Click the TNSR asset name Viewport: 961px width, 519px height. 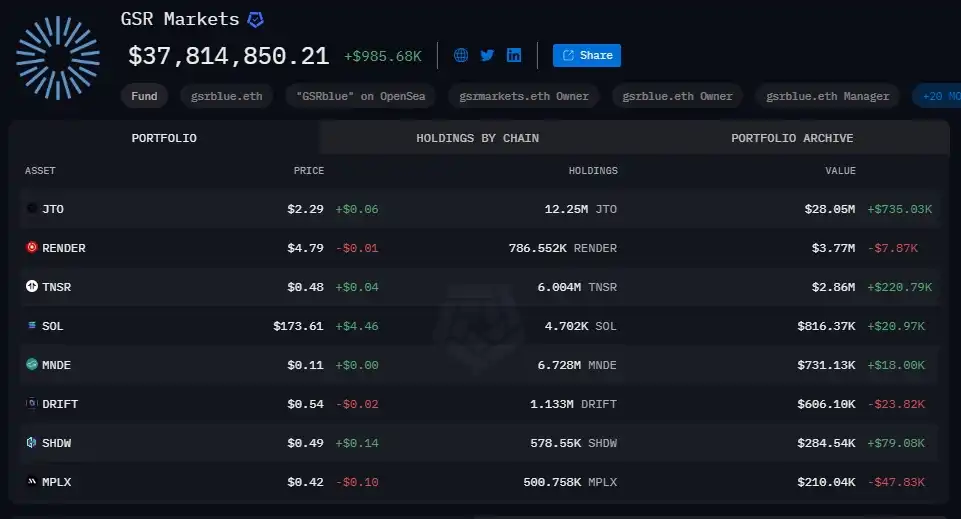click(56, 287)
